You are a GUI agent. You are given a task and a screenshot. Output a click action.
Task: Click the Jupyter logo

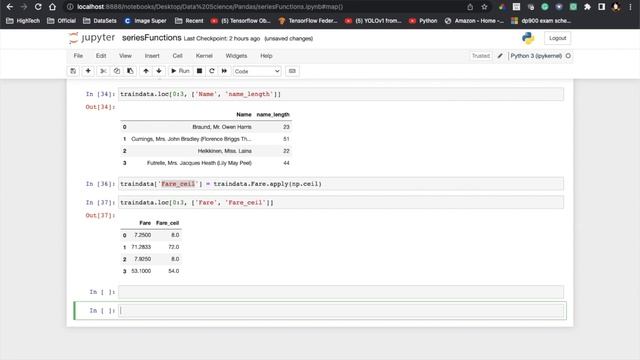[x=92, y=38]
